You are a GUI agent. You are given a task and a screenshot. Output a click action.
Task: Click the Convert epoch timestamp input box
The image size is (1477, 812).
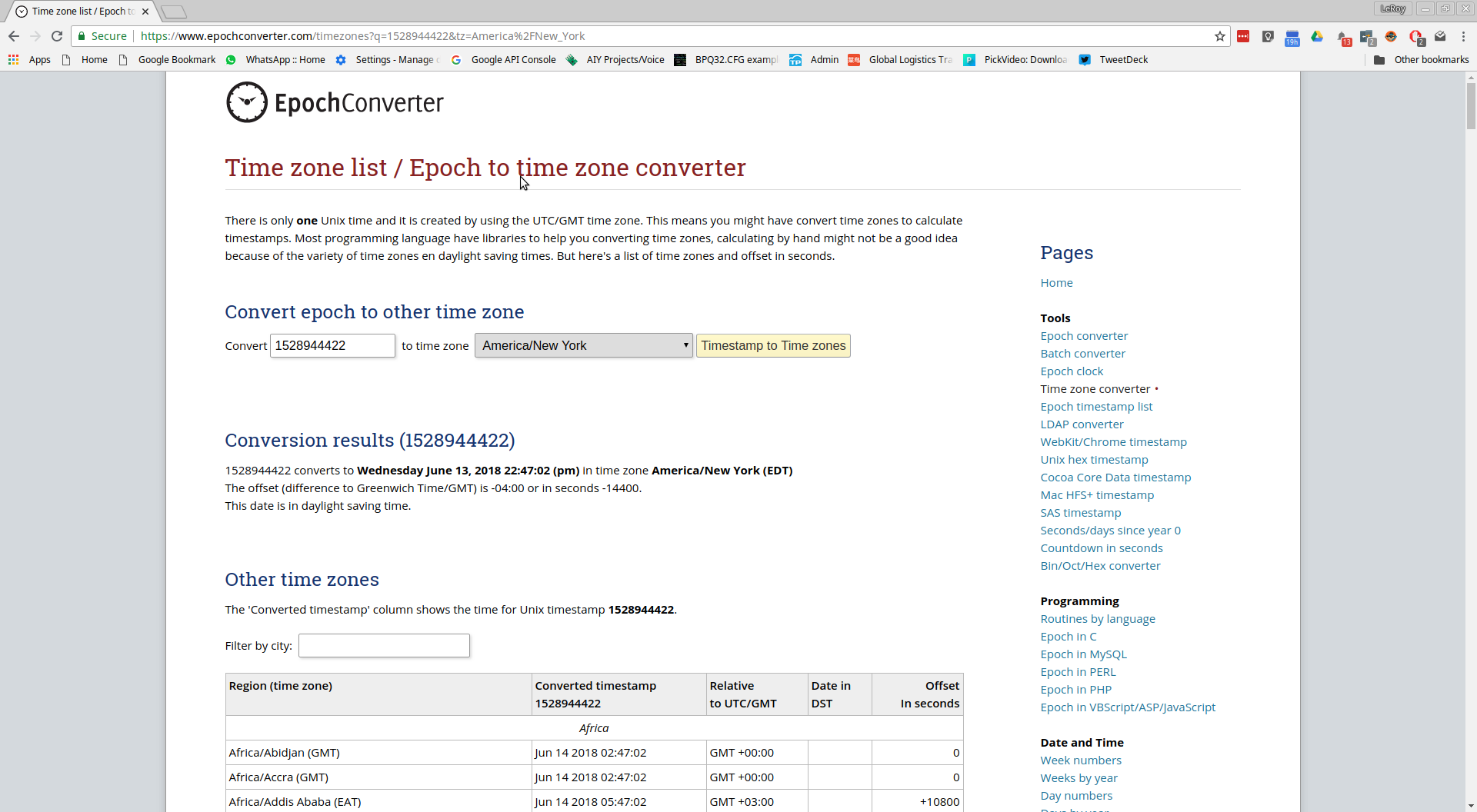click(332, 346)
